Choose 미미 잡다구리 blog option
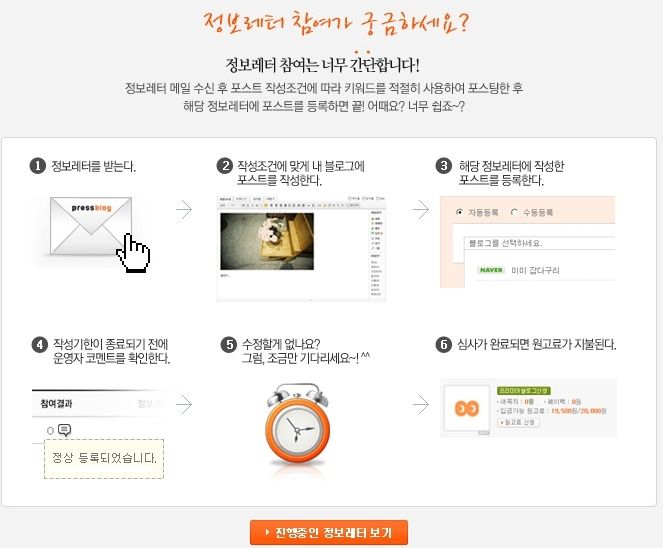The width and height of the screenshot is (663, 548). (x=535, y=270)
